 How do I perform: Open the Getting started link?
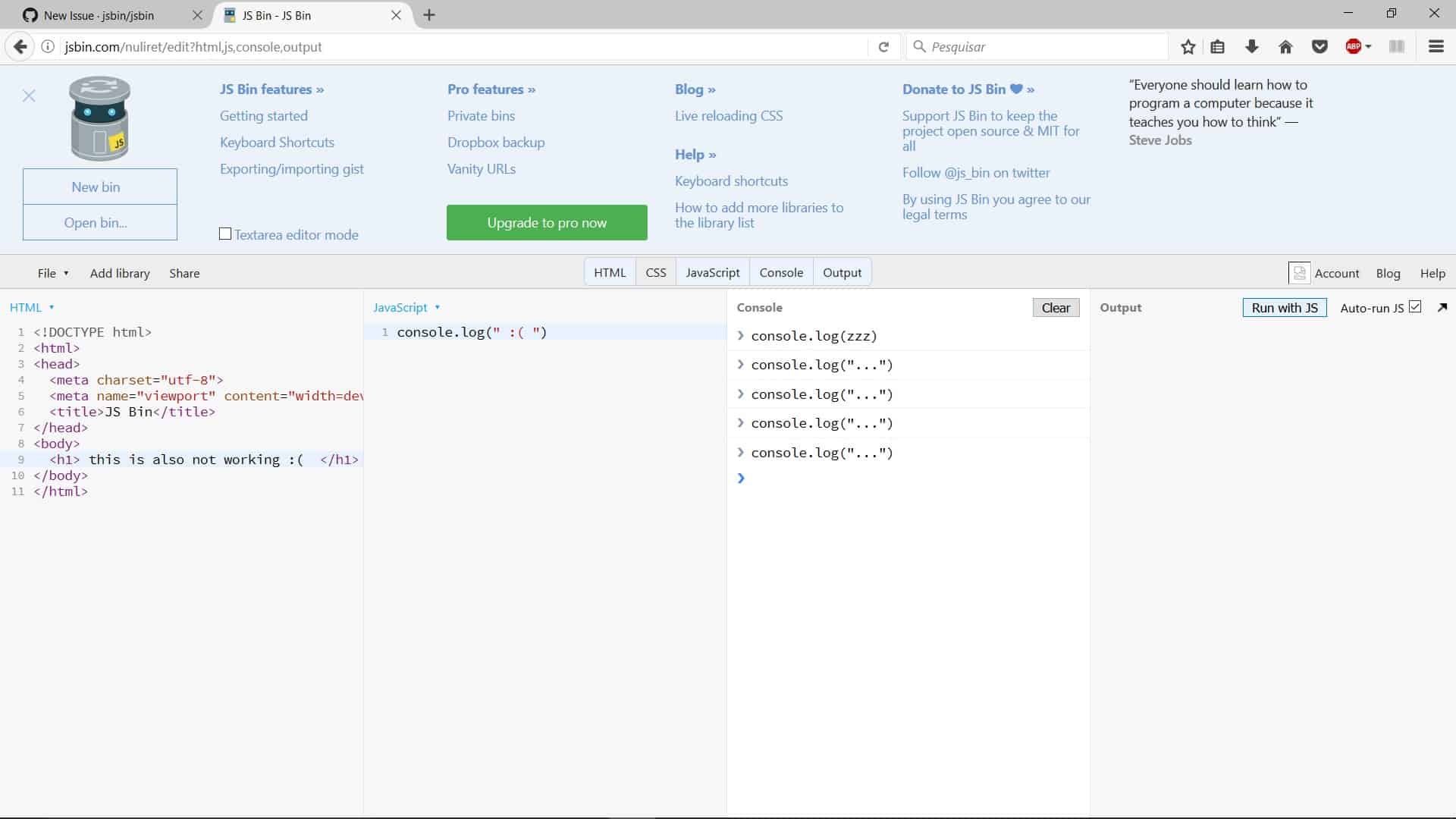[x=264, y=115]
